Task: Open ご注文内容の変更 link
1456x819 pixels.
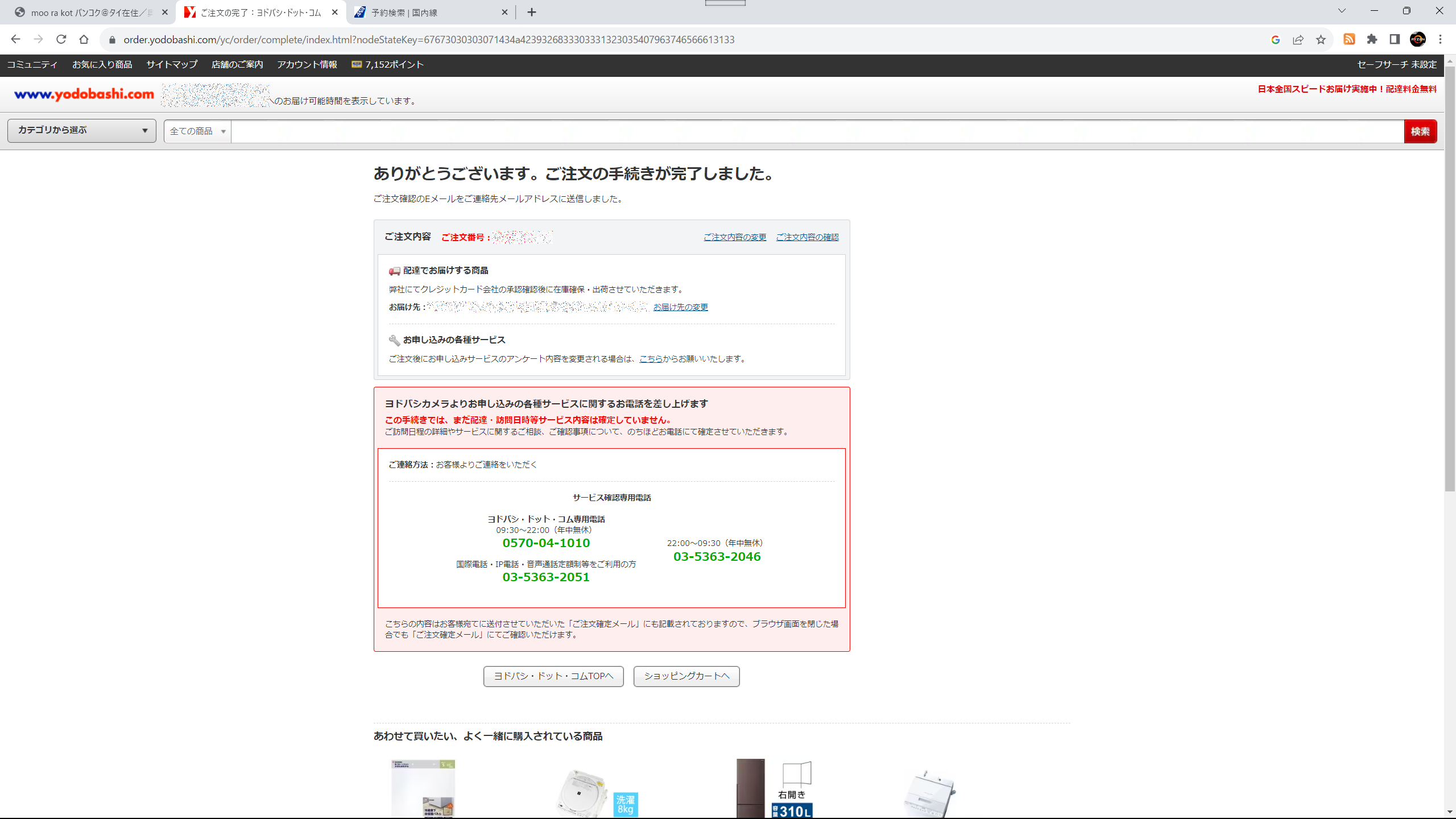Action: point(735,237)
